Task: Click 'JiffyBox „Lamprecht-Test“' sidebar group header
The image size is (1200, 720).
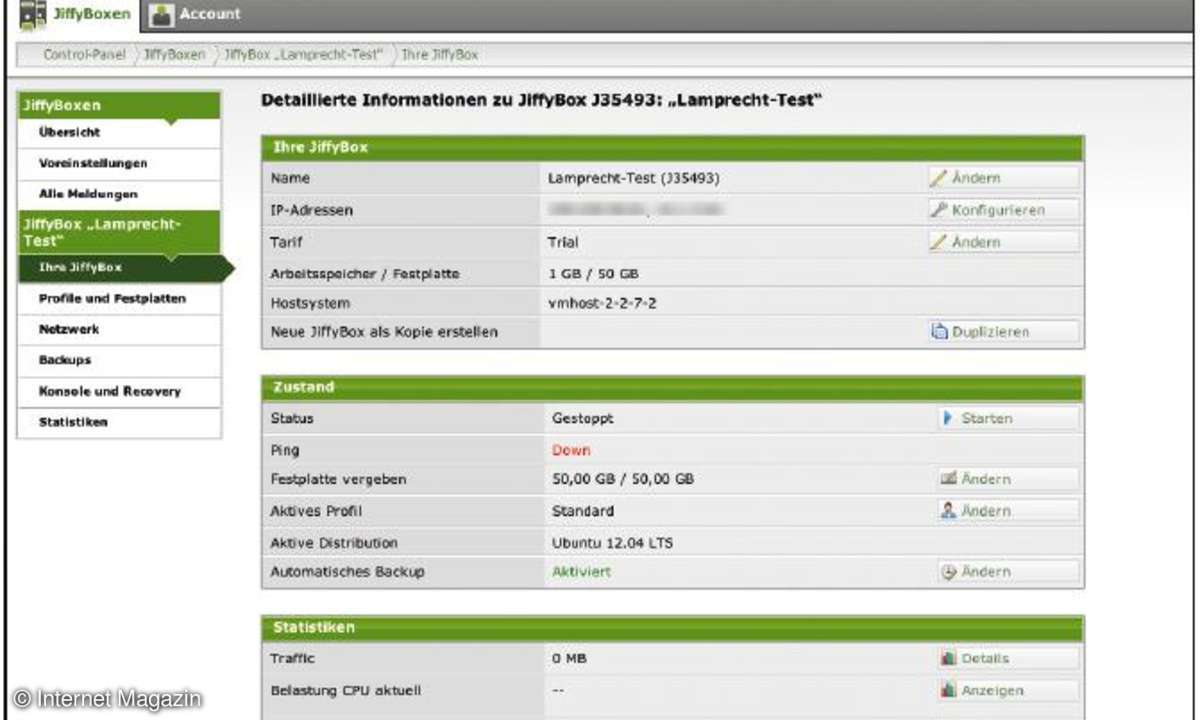Action: click(119, 232)
